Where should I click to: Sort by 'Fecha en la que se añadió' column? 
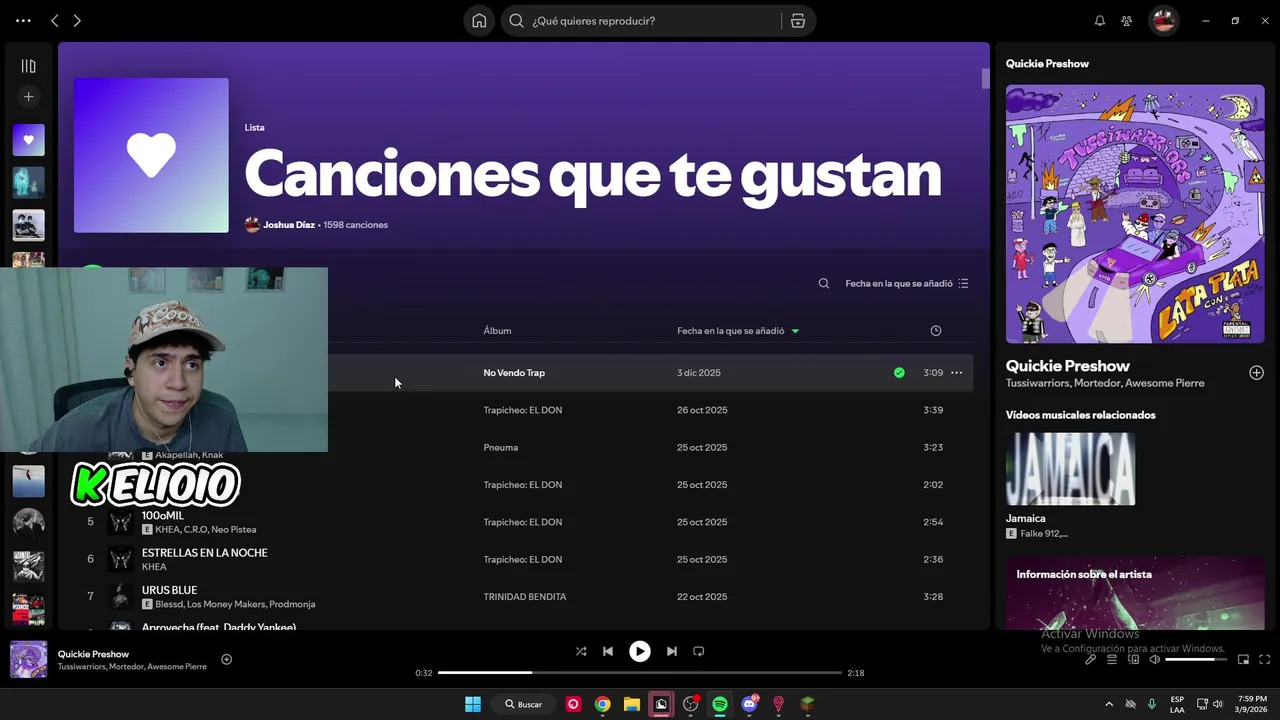point(738,330)
